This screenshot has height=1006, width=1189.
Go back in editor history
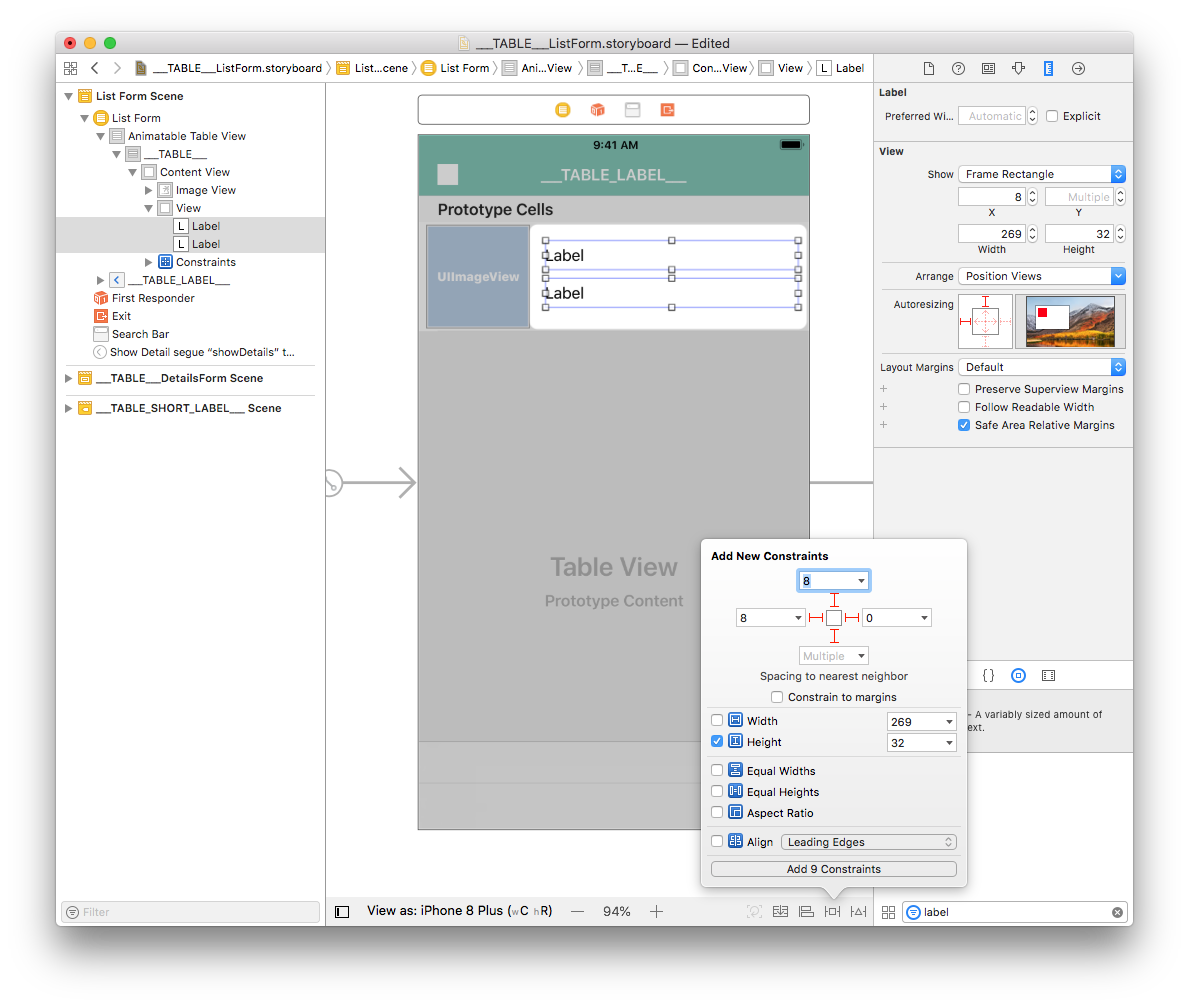[95, 68]
